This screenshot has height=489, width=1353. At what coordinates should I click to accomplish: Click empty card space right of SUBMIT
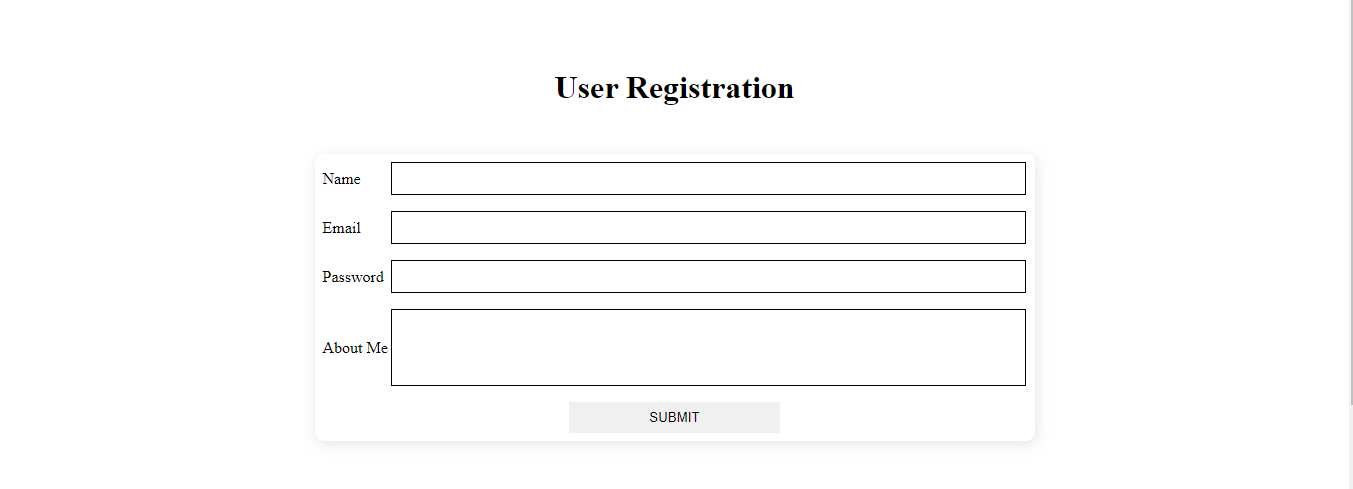[907, 417]
